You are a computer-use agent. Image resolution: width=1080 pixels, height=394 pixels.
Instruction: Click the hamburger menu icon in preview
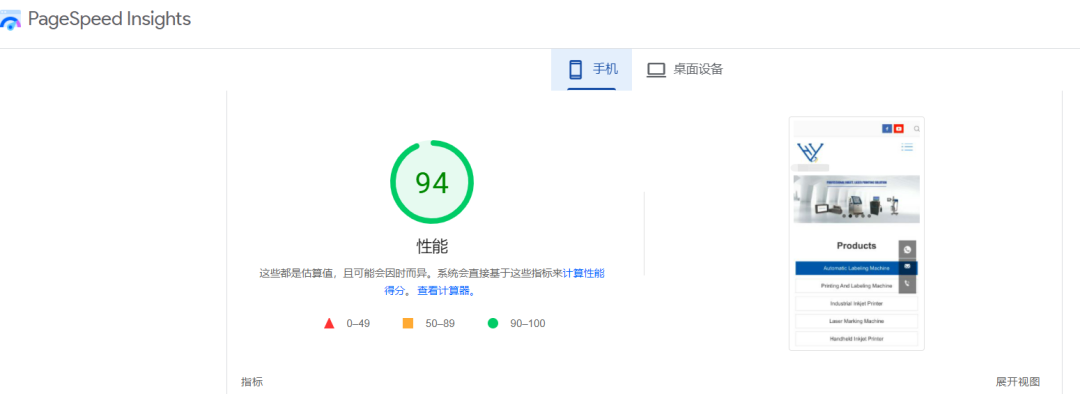[x=907, y=147]
